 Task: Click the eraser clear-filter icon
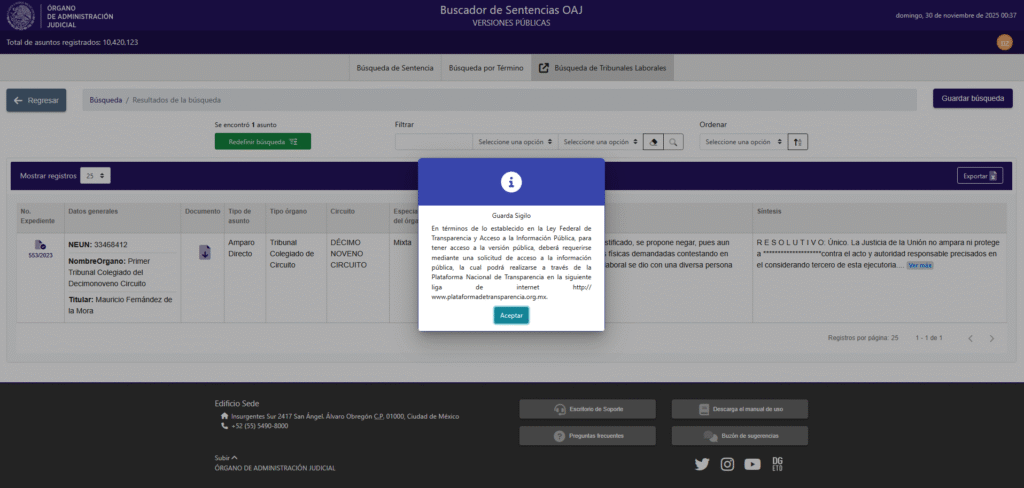[652, 142]
